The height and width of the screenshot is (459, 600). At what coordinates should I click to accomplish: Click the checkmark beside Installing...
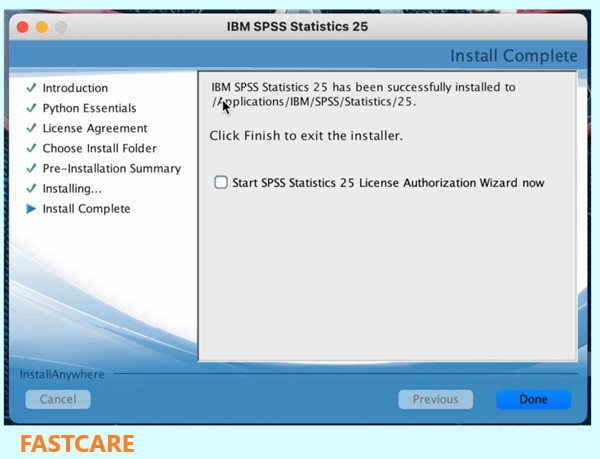[x=31, y=188]
